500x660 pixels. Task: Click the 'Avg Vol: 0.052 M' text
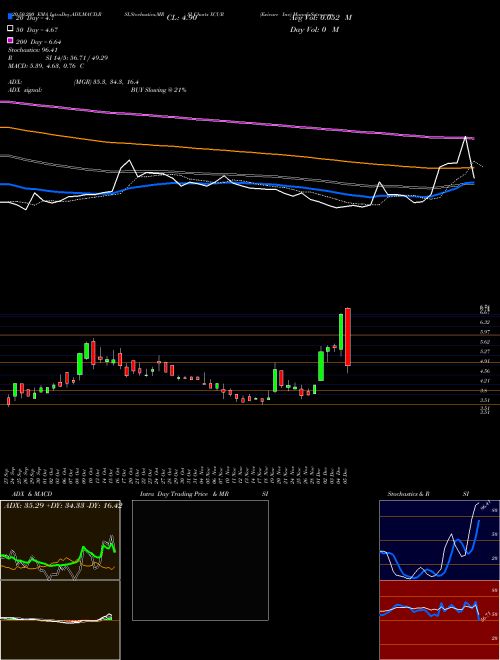tap(320, 18)
